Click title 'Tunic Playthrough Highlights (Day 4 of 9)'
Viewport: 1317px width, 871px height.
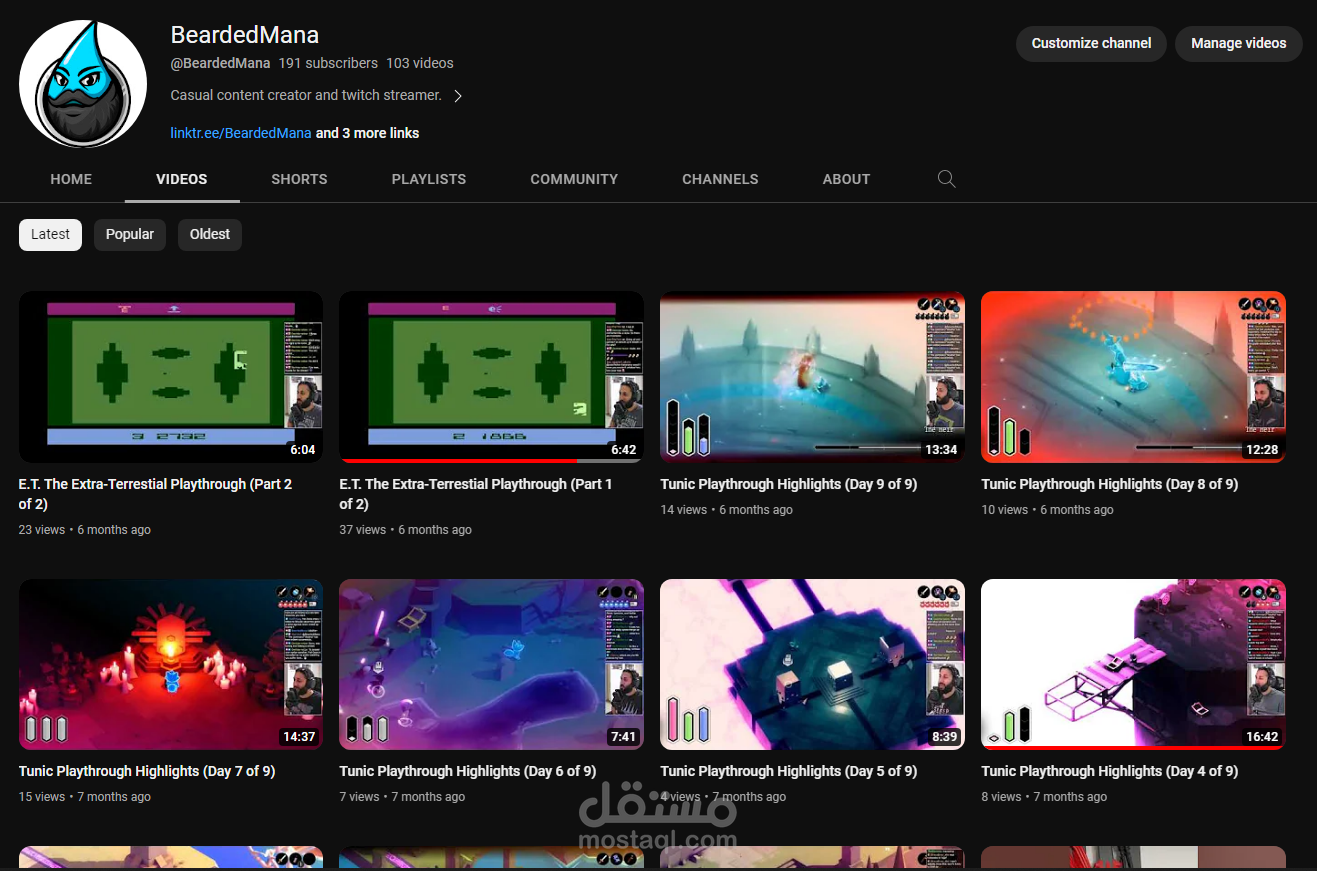[x=1109, y=771]
